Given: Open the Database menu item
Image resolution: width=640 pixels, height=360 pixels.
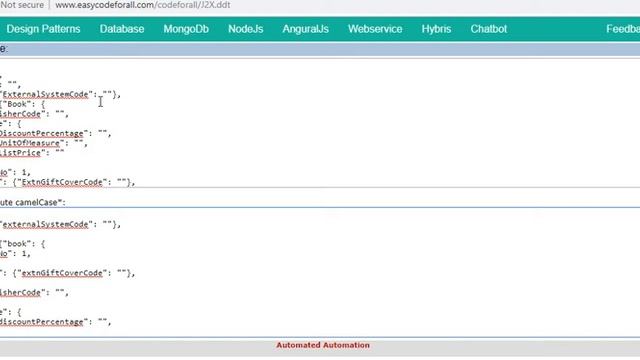Looking at the screenshot, I should click(x=122, y=29).
